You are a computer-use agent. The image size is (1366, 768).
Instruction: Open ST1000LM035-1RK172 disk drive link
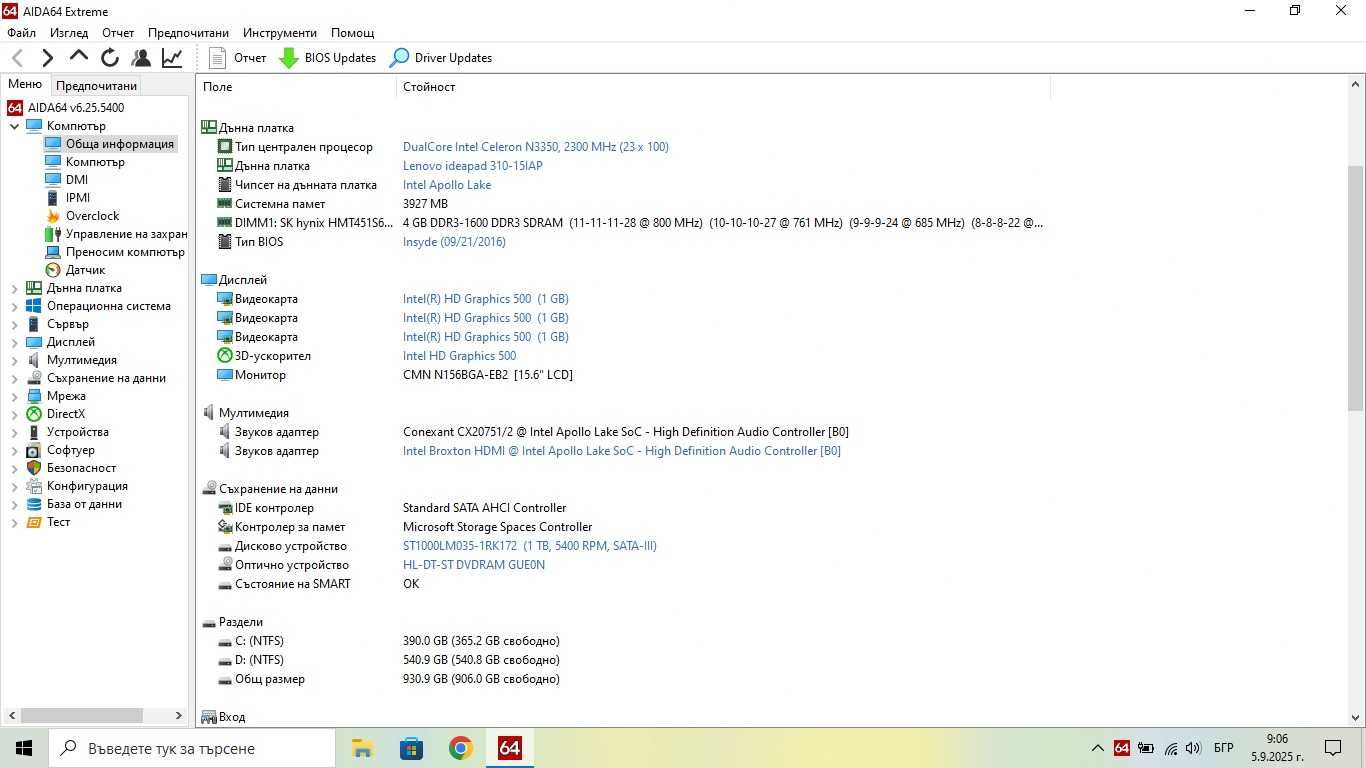[x=530, y=546]
